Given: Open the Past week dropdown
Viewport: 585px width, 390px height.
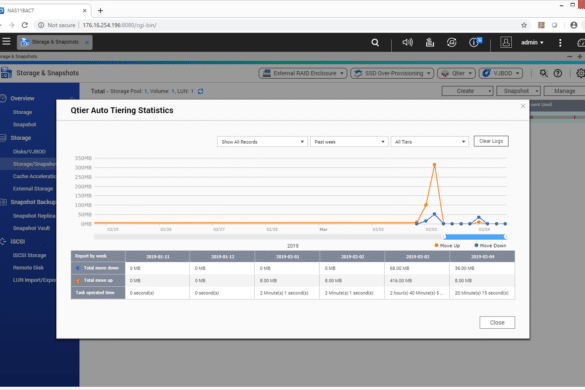Looking at the screenshot, I should point(349,142).
